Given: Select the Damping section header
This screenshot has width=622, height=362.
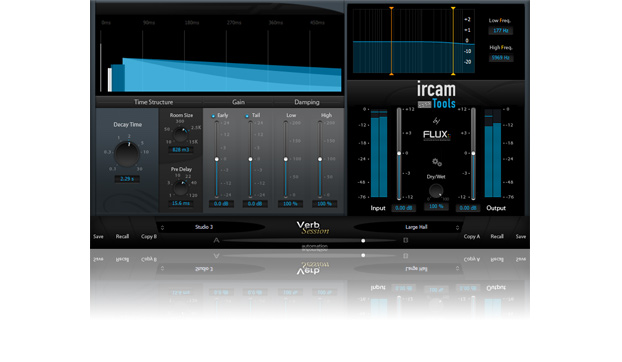Looking at the screenshot, I should pos(307,102).
